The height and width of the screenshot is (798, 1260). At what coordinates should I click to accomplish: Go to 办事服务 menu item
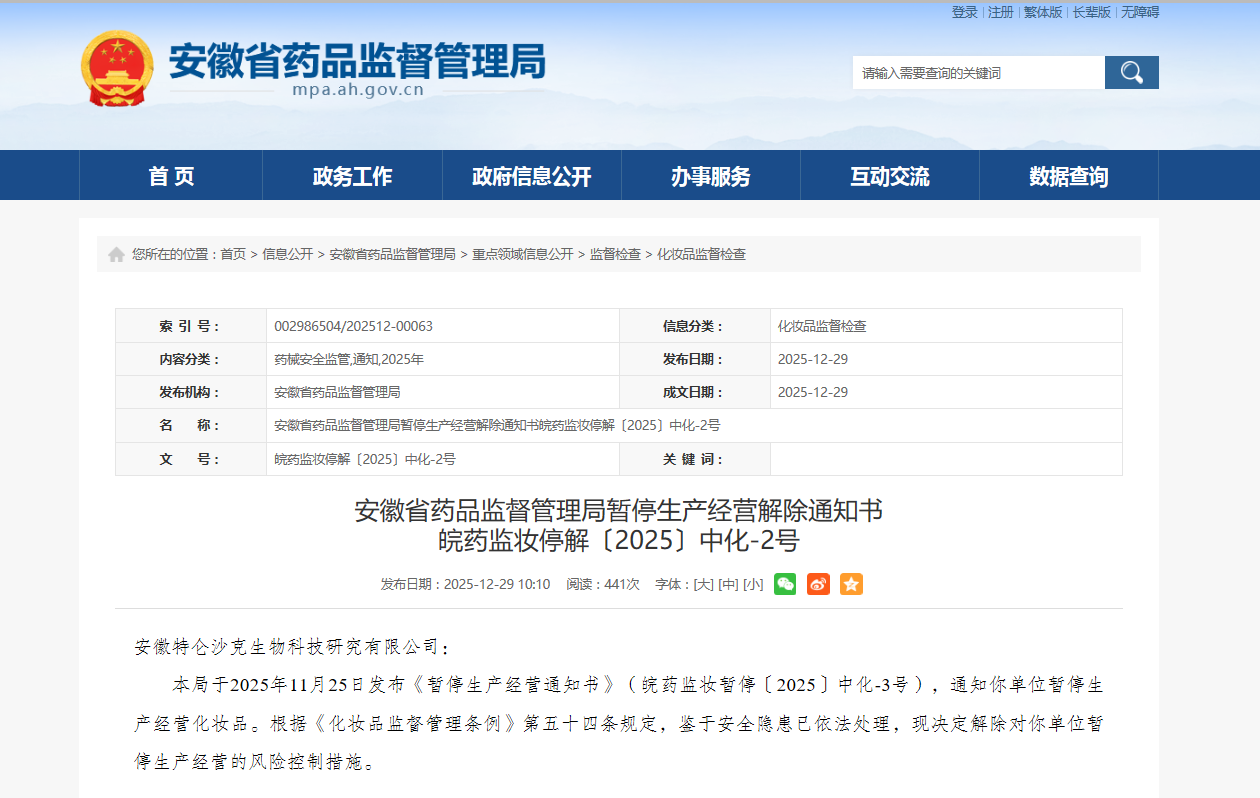pyautogui.click(x=711, y=176)
